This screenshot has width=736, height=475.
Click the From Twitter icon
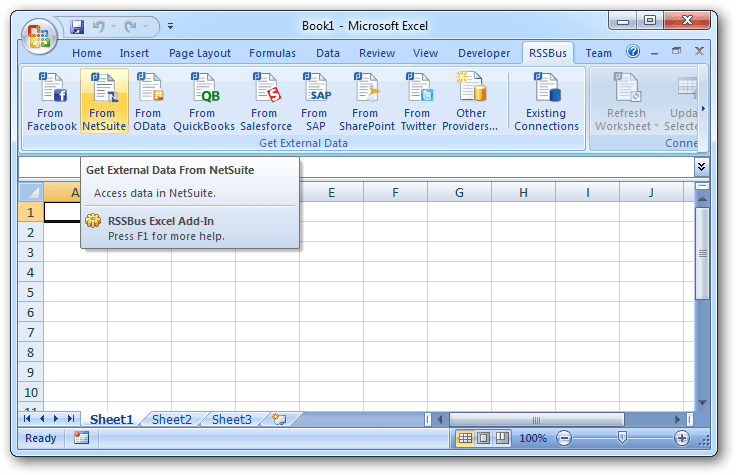click(x=418, y=101)
